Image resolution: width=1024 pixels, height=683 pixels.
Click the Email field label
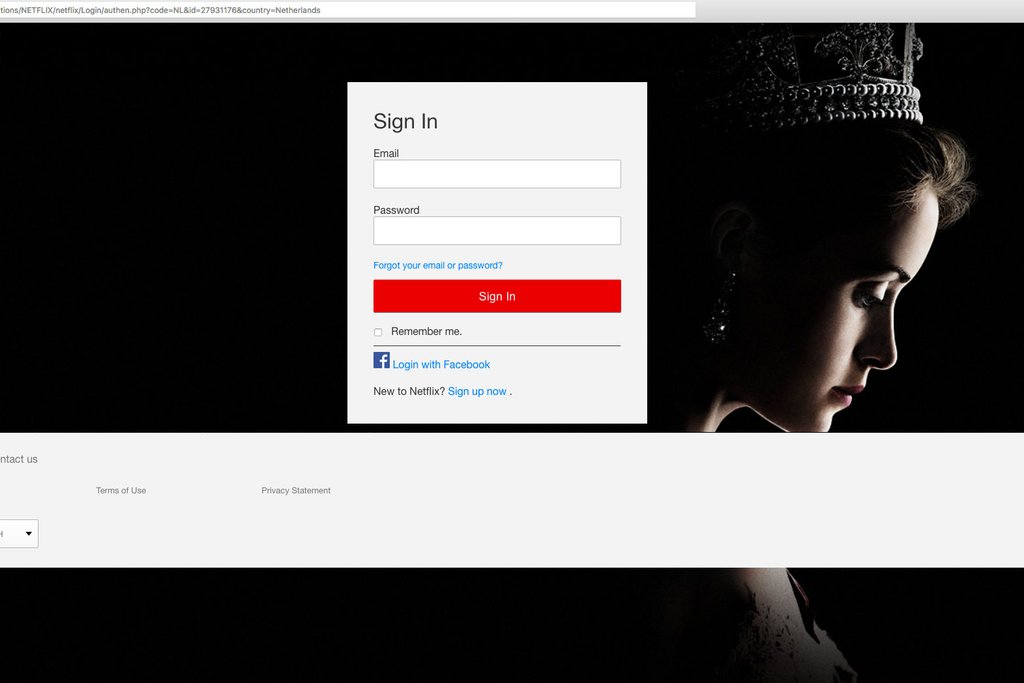coord(386,153)
